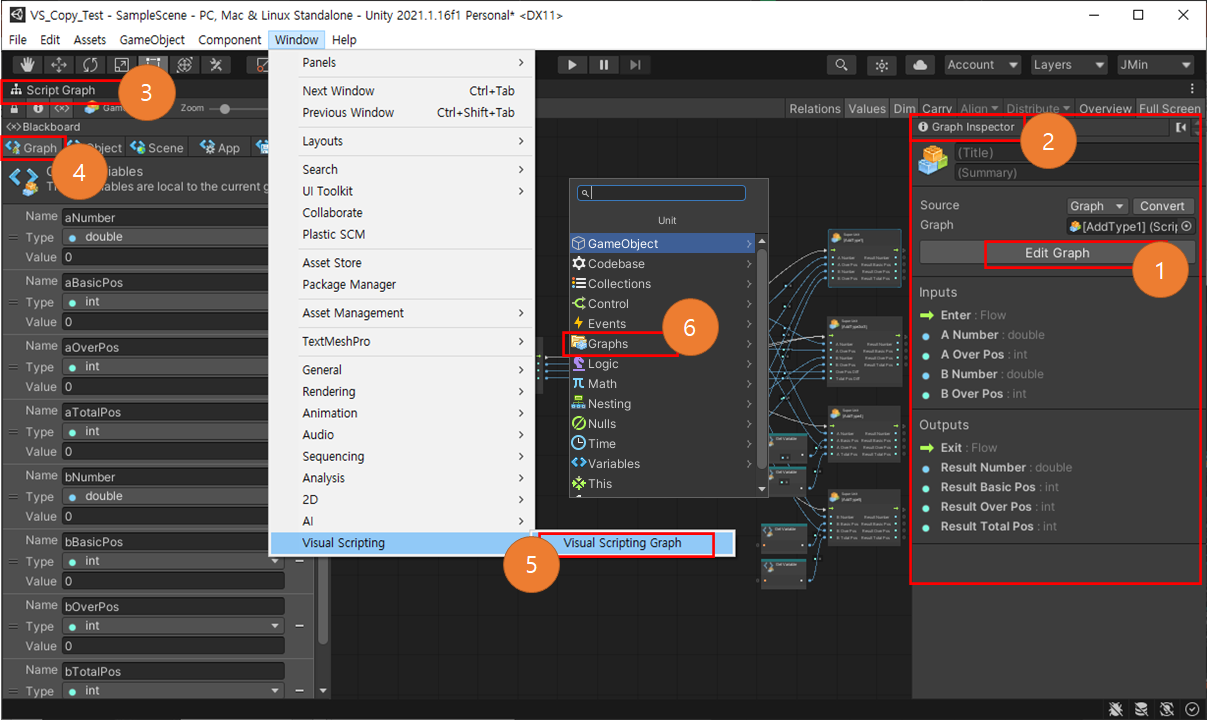Toggle Relations display in graph toolbar

(x=815, y=108)
